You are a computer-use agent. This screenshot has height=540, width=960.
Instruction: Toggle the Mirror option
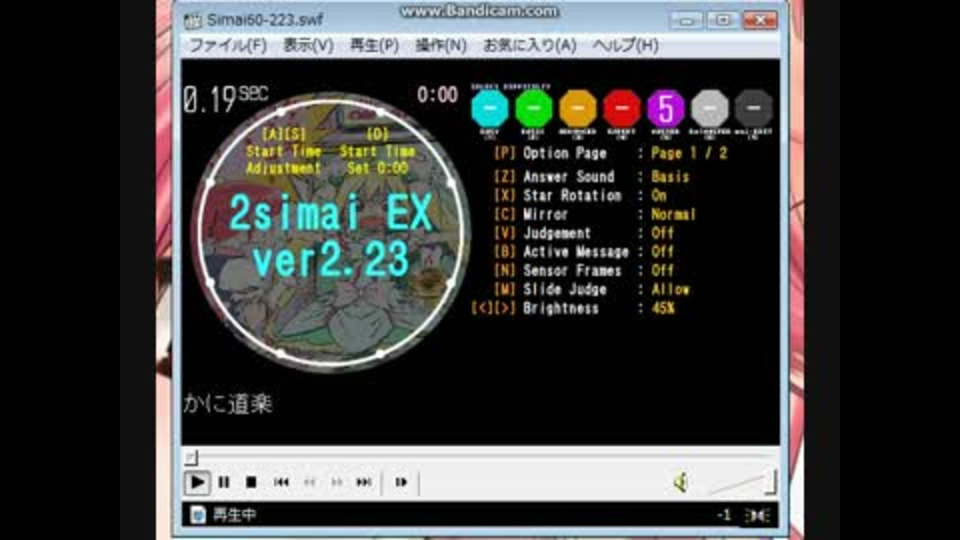click(595, 215)
